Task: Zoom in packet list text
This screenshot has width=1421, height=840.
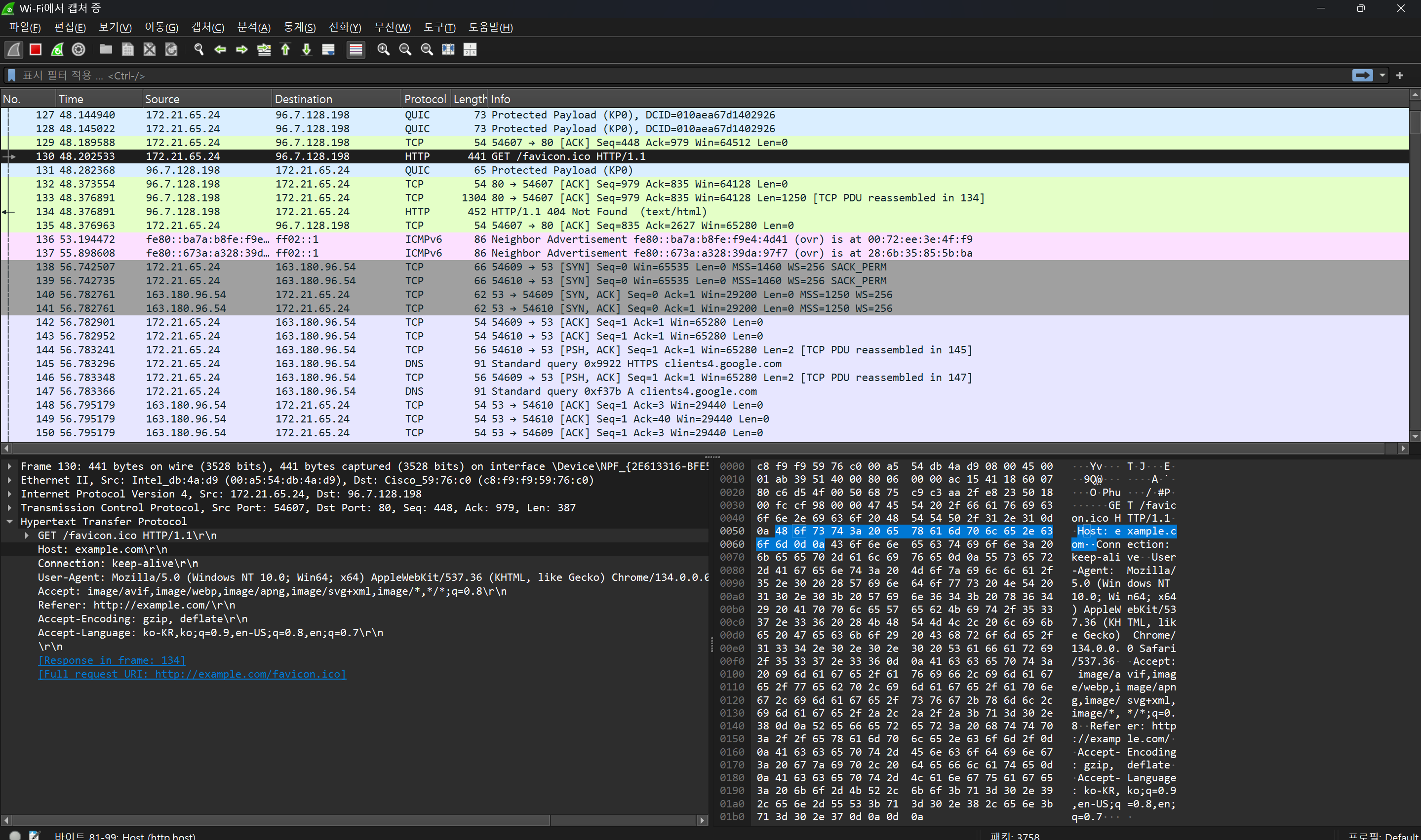Action: (383, 50)
